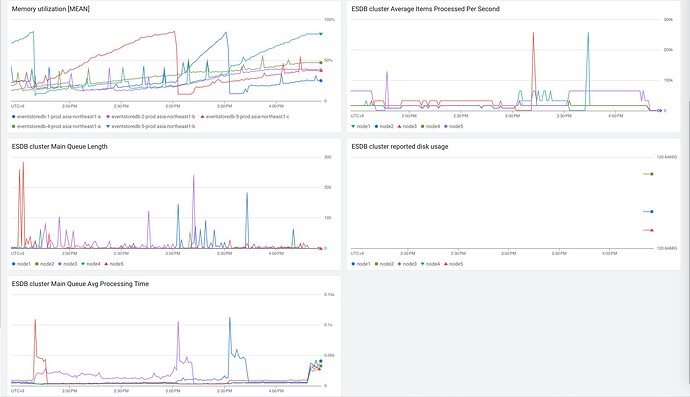The width and height of the screenshot is (690, 397).
Task: Click node1 blue circle icon in disk usage legend
Action: tap(353, 264)
